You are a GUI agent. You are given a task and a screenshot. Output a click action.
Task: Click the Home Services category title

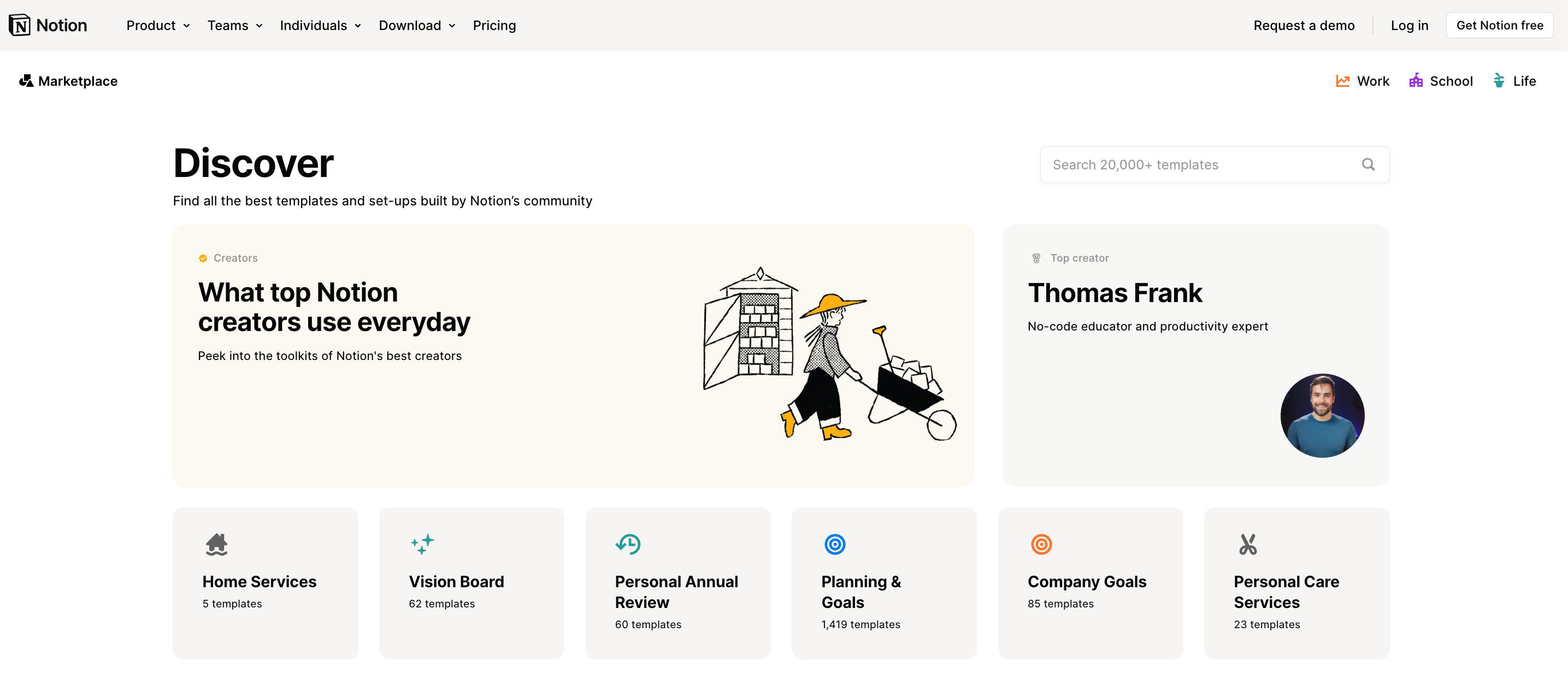[260, 582]
